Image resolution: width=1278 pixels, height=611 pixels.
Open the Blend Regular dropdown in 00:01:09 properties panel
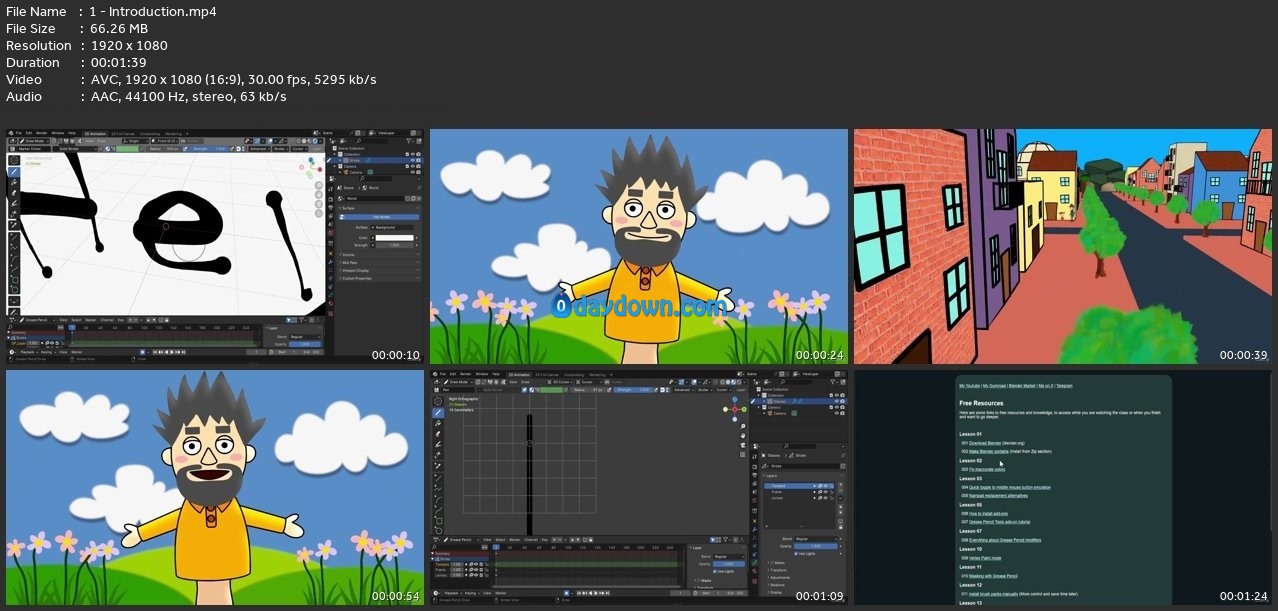point(816,539)
